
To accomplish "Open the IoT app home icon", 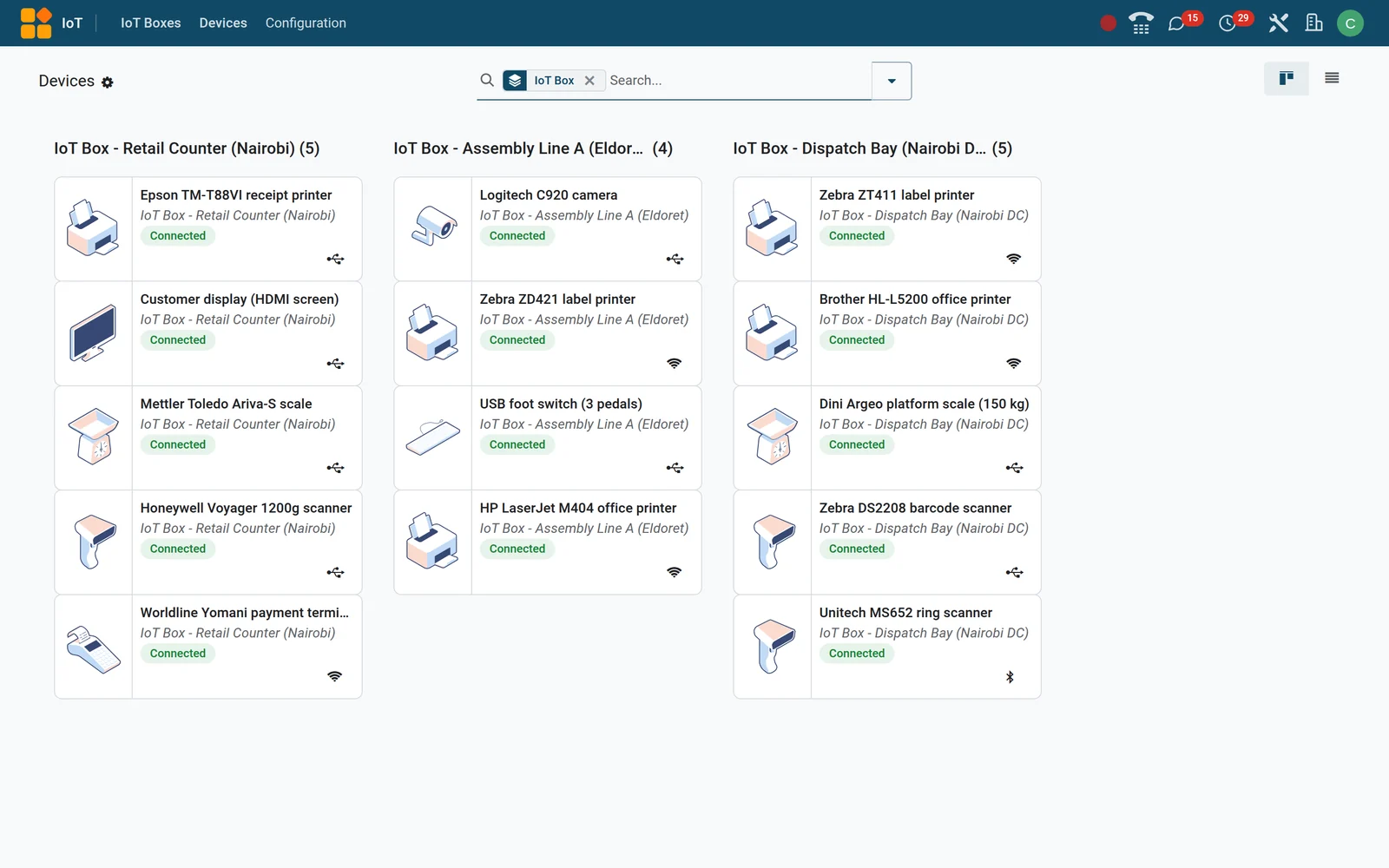I will tap(36, 23).
